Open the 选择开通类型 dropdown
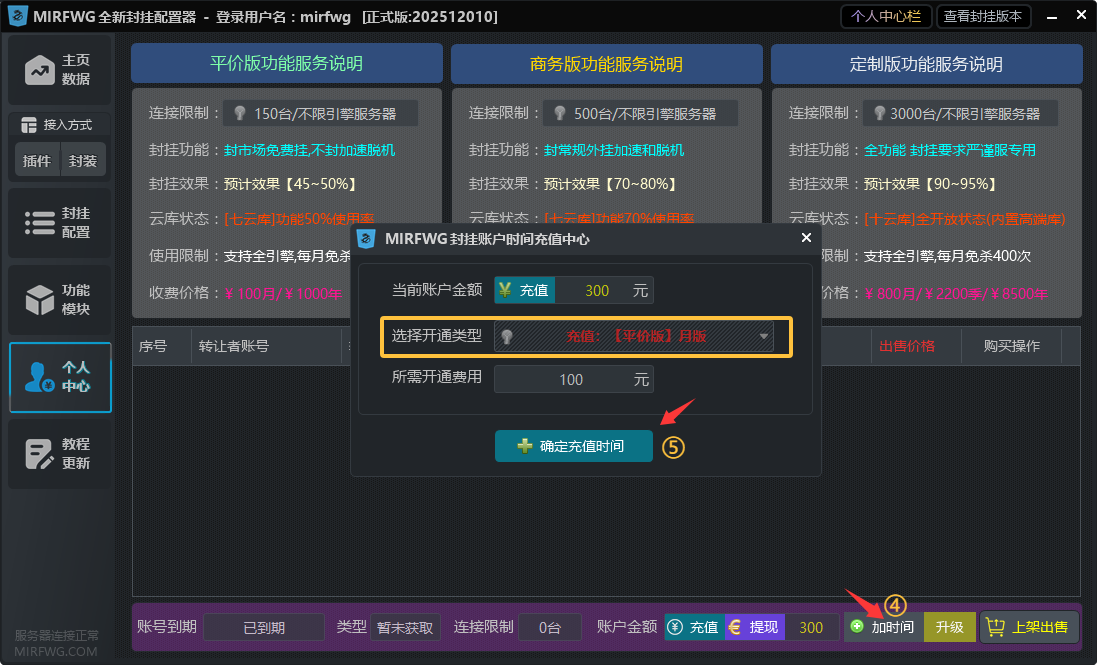 pyautogui.click(x=636, y=338)
